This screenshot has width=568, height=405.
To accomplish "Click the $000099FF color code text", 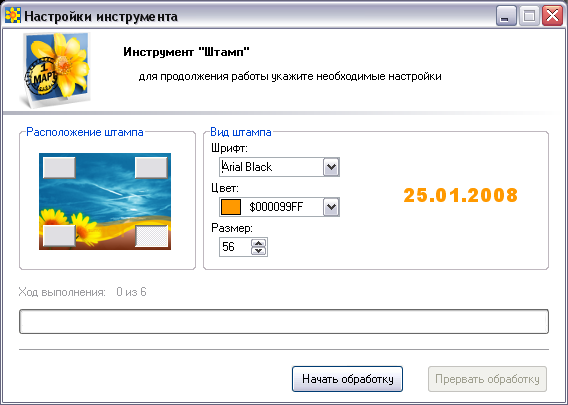I will [x=276, y=207].
